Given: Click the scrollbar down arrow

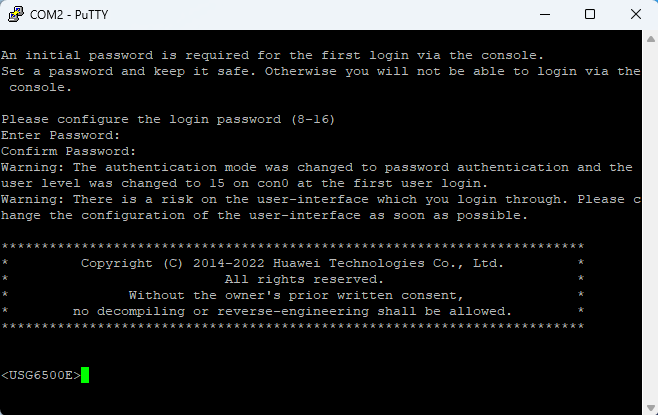Looking at the screenshot, I should pos(650,408).
